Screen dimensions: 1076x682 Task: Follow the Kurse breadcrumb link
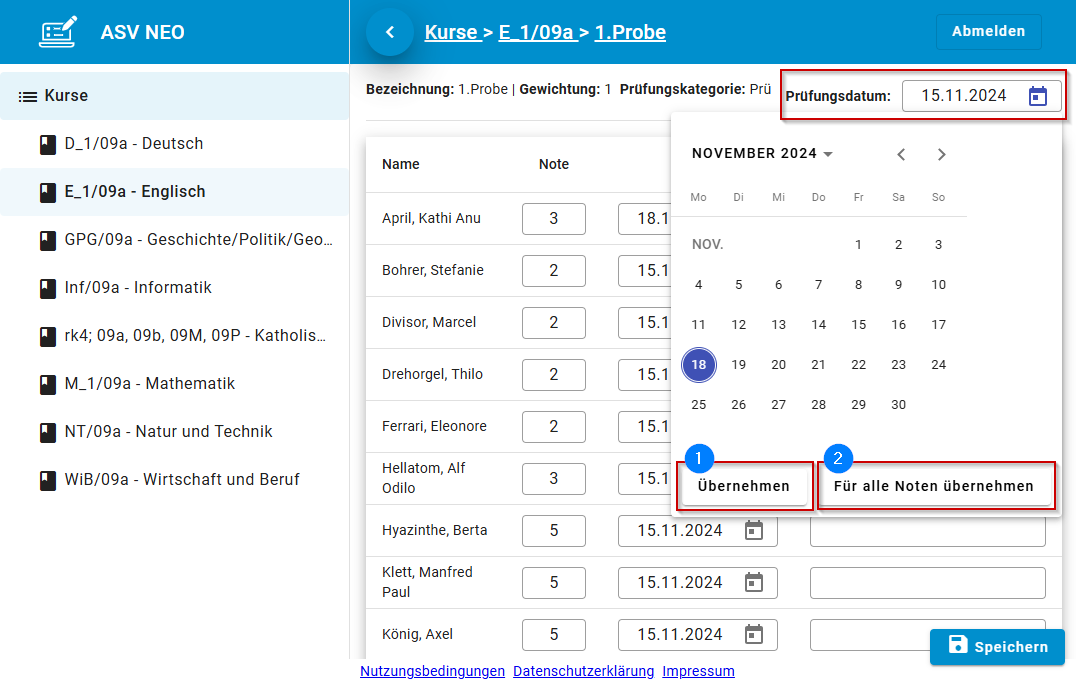[x=451, y=32]
